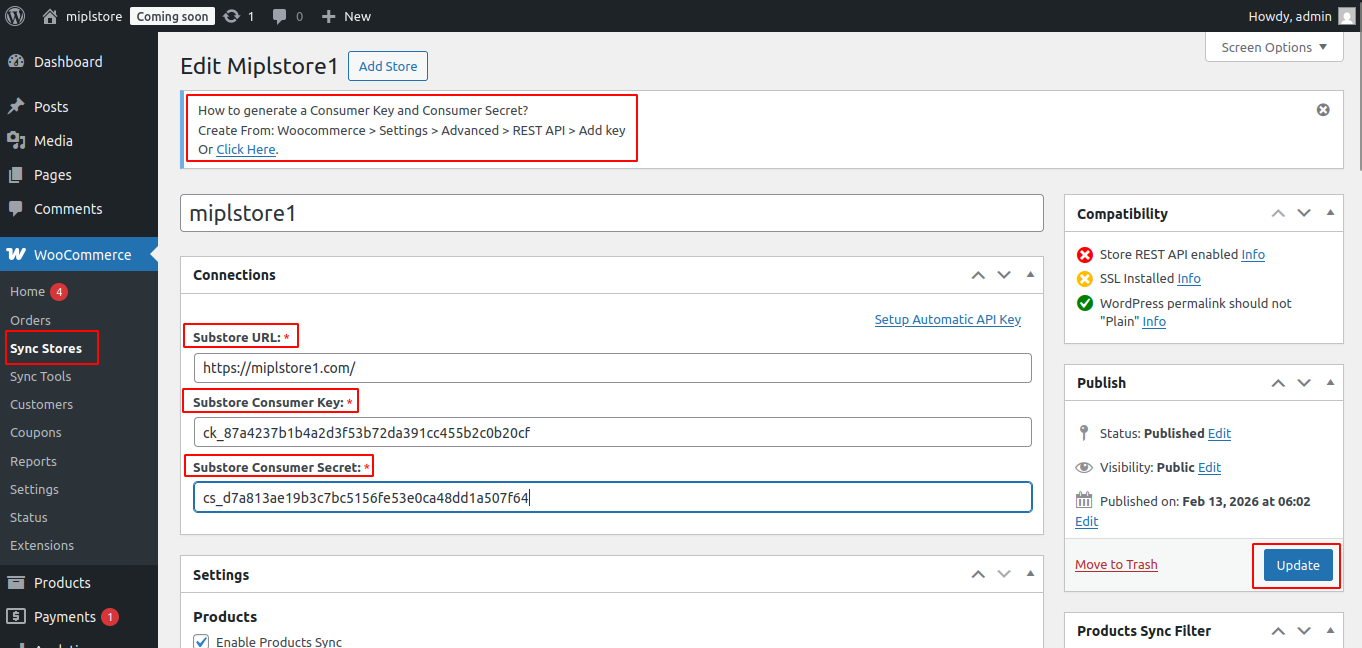This screenshot has width=1362, height=648.
Task: Click the Add Store button
Action: (x=388, y=66)
